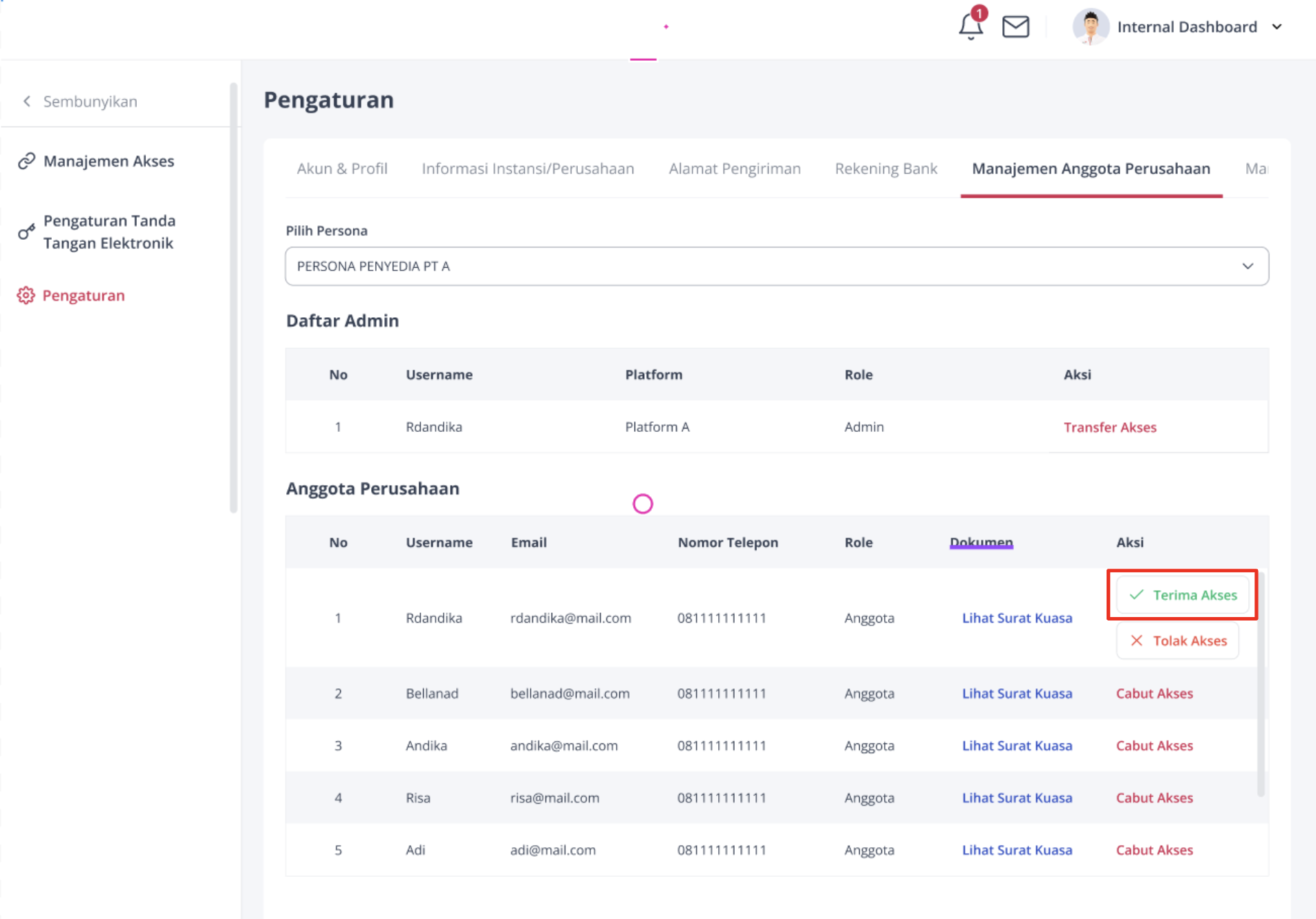
Task: Switch to the Akun & Profil tab
Action: click(x=341, y=169)
